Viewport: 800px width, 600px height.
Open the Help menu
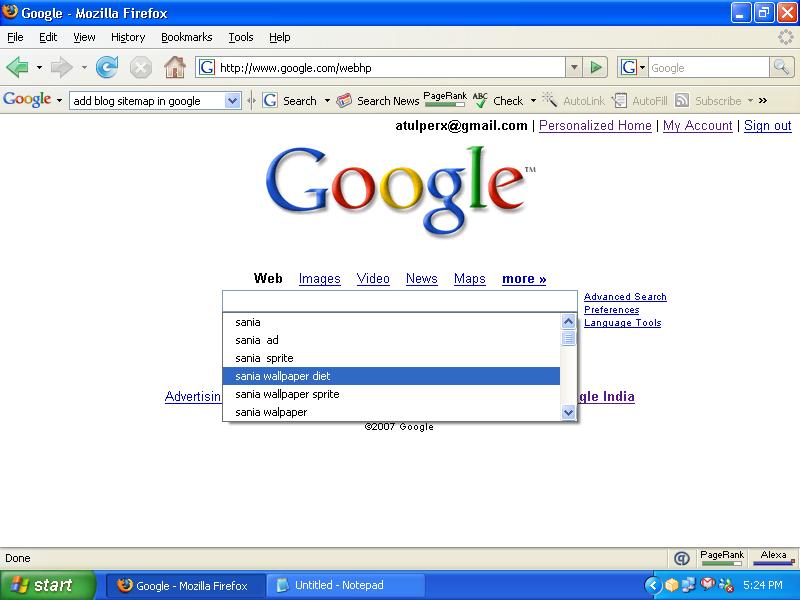pos(280,37)
